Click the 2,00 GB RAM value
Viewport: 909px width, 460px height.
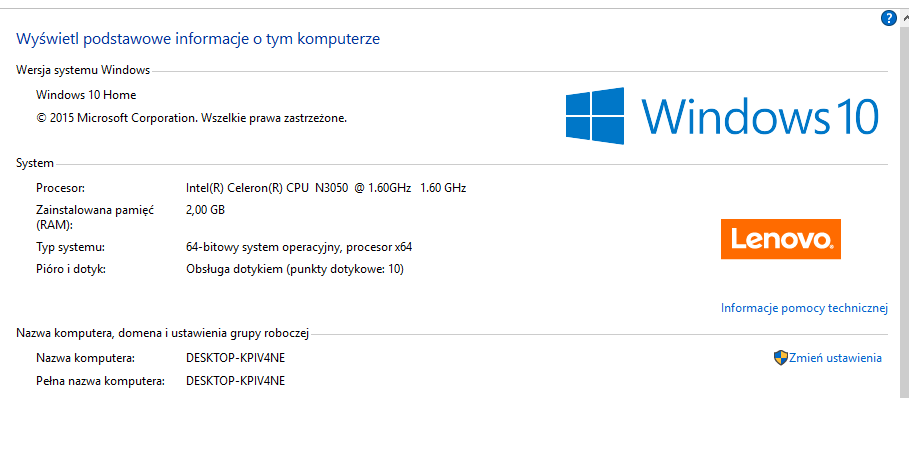coord(205,210)
